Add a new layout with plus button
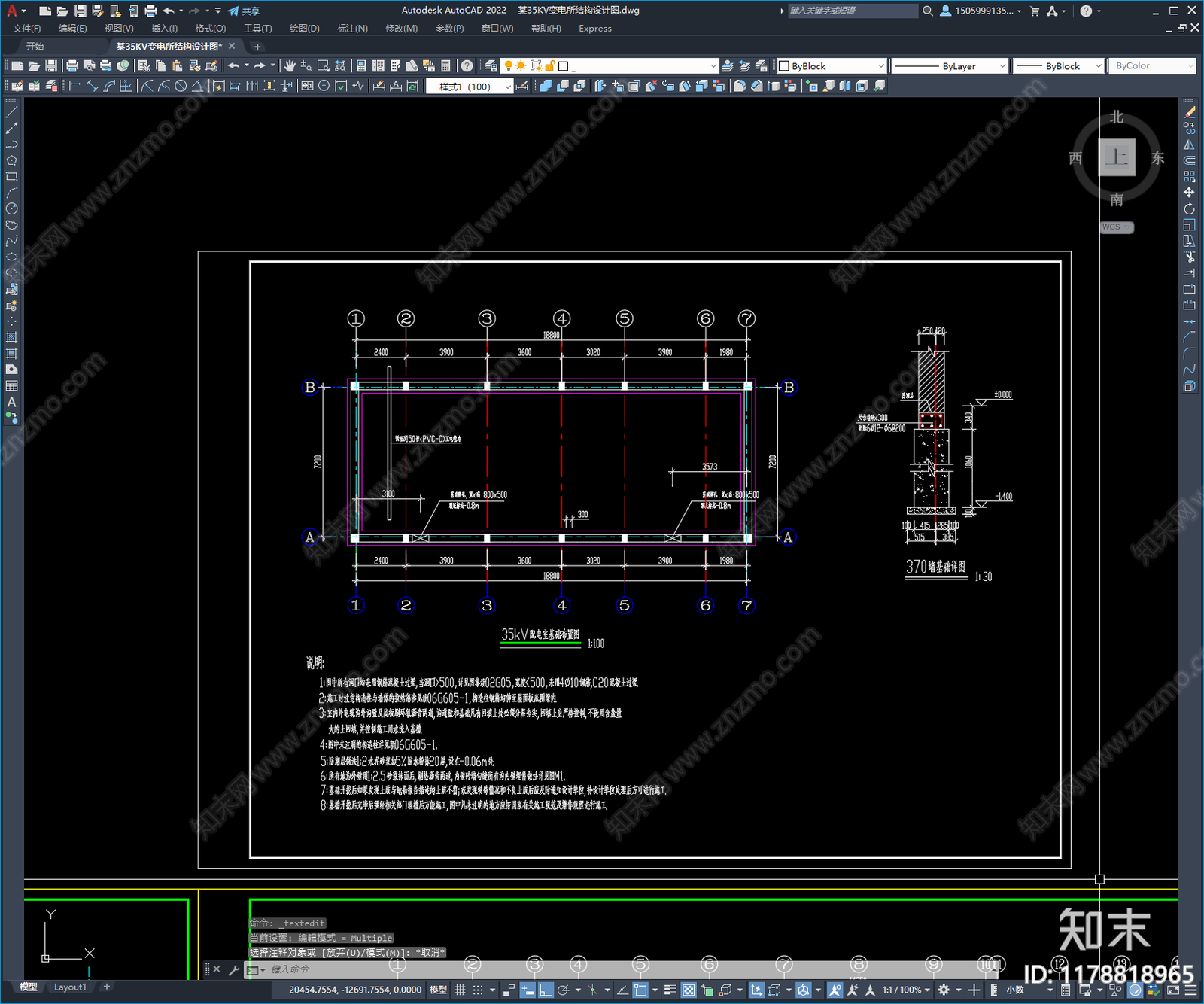This screenshot has width=1204, height=1004. coord(107,987)
